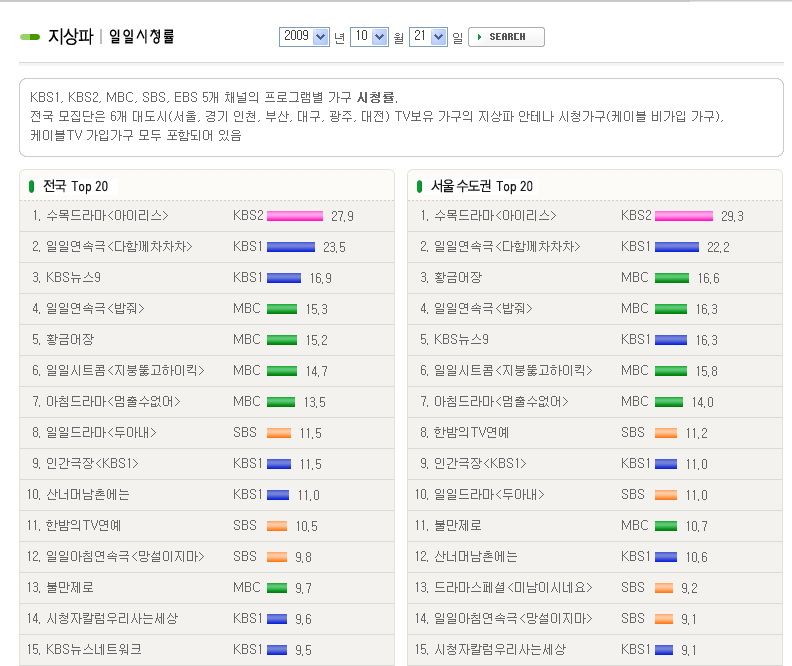Select the 일일시청률 heading text
The image size is (792, 666).
coord(141,36)
